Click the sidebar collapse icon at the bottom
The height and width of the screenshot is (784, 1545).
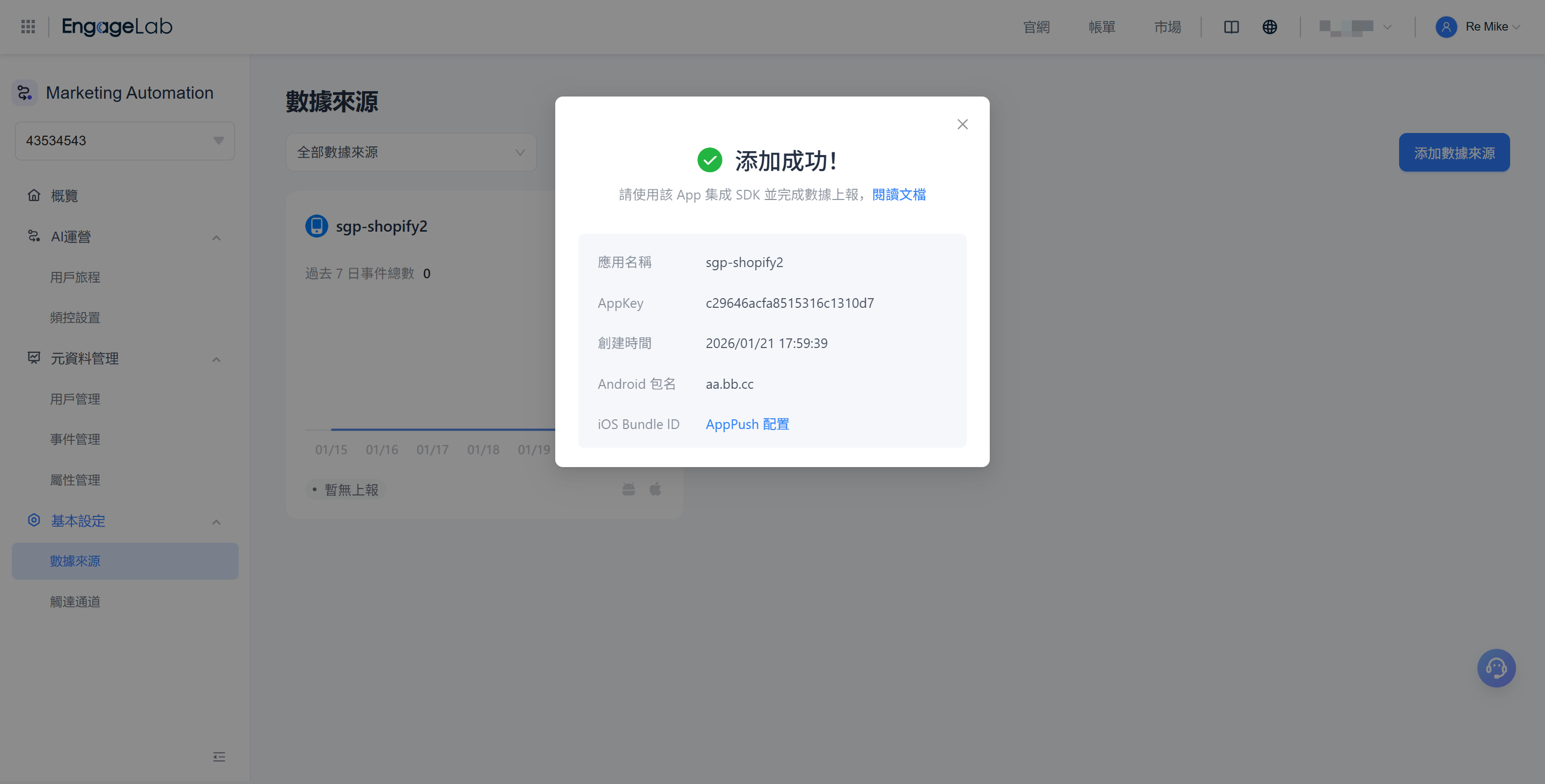[x=218, y=757]
